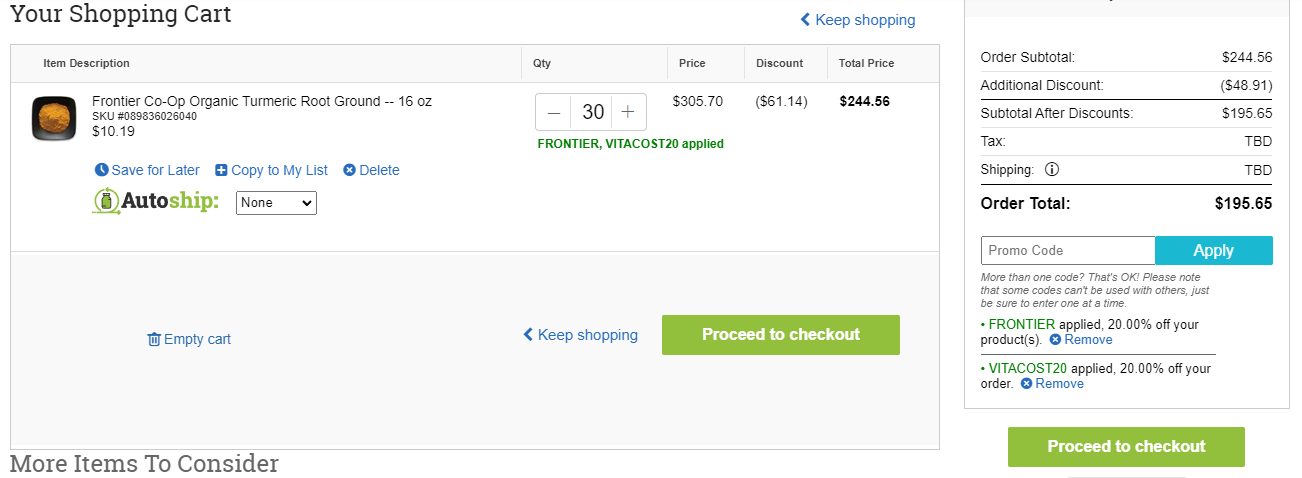Click the Delete x icon for turmeric item
The width and height of the screenshot is (1302, 478).
point(349,170)
